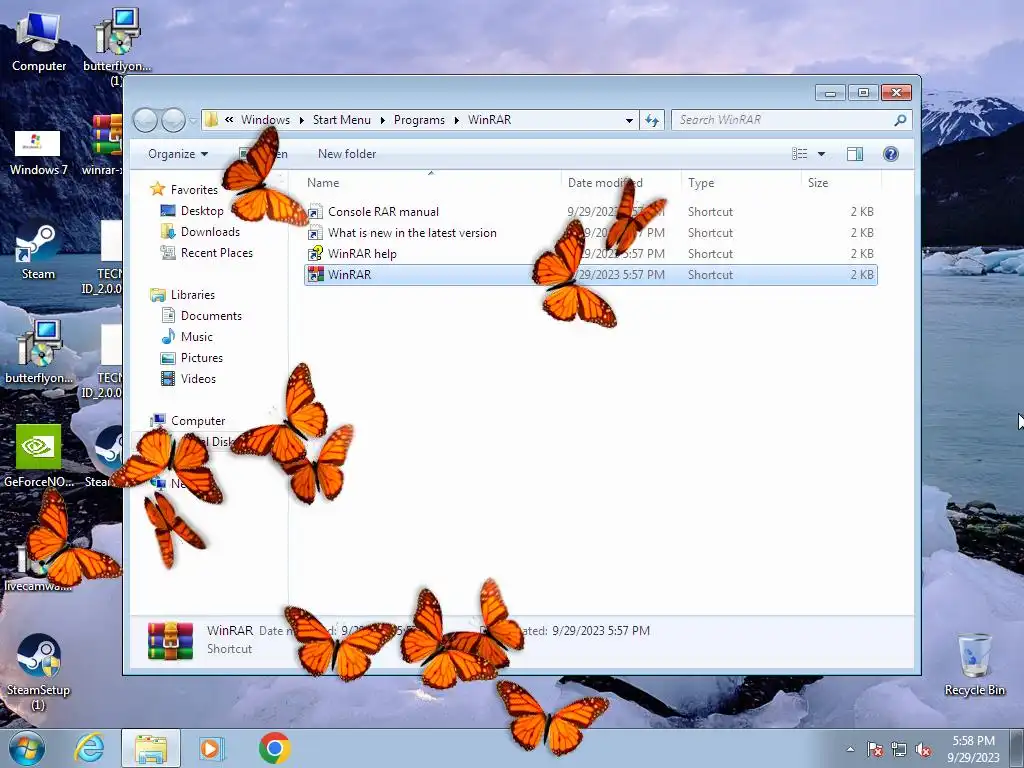Select What is new in the latest version

(x=591, y=232)
